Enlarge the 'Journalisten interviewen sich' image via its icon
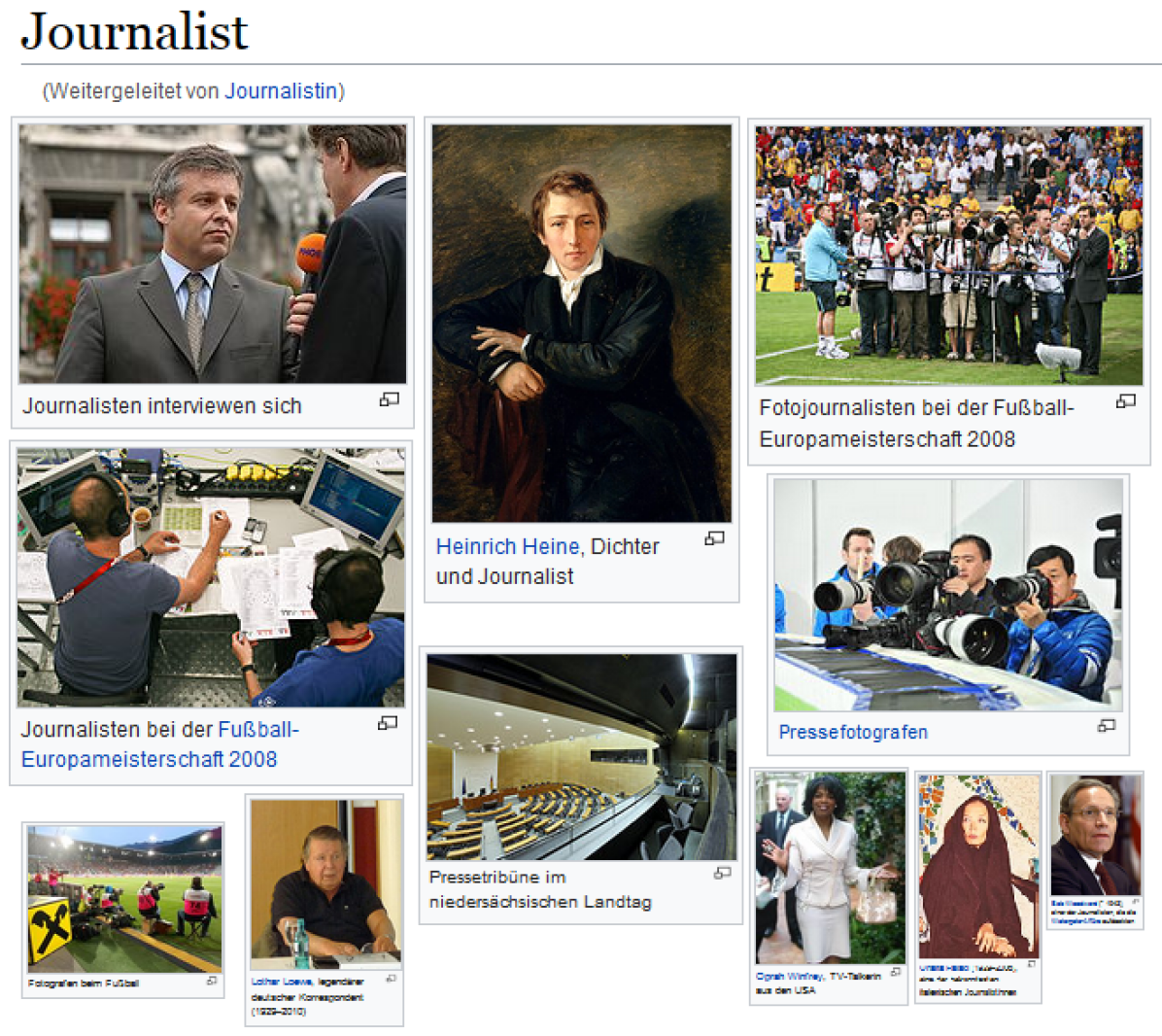 tap(390, 399)
